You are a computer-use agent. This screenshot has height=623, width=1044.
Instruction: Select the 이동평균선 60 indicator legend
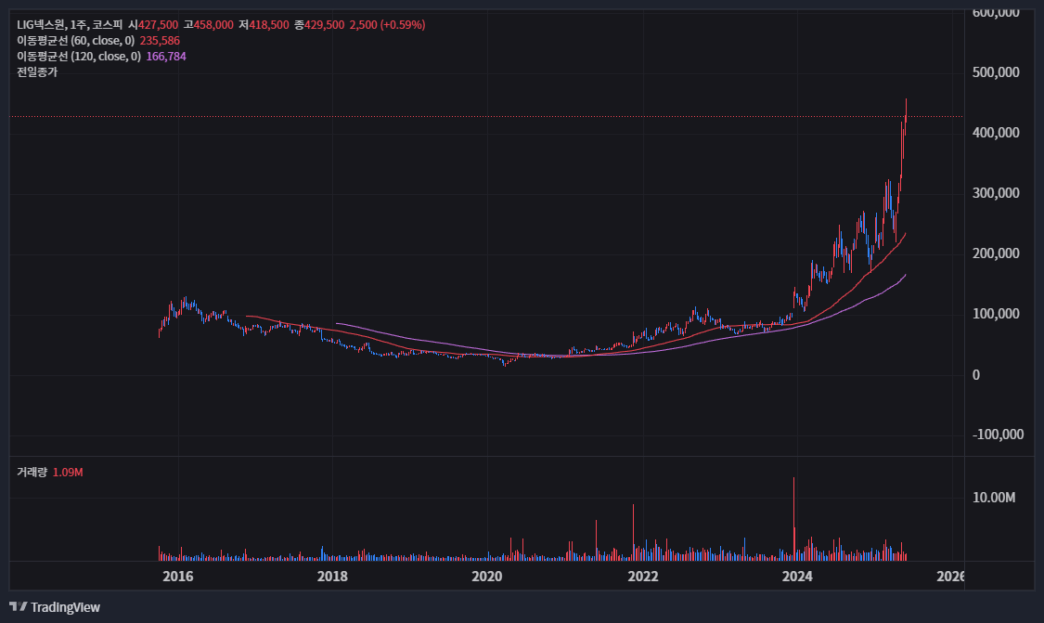98,41
